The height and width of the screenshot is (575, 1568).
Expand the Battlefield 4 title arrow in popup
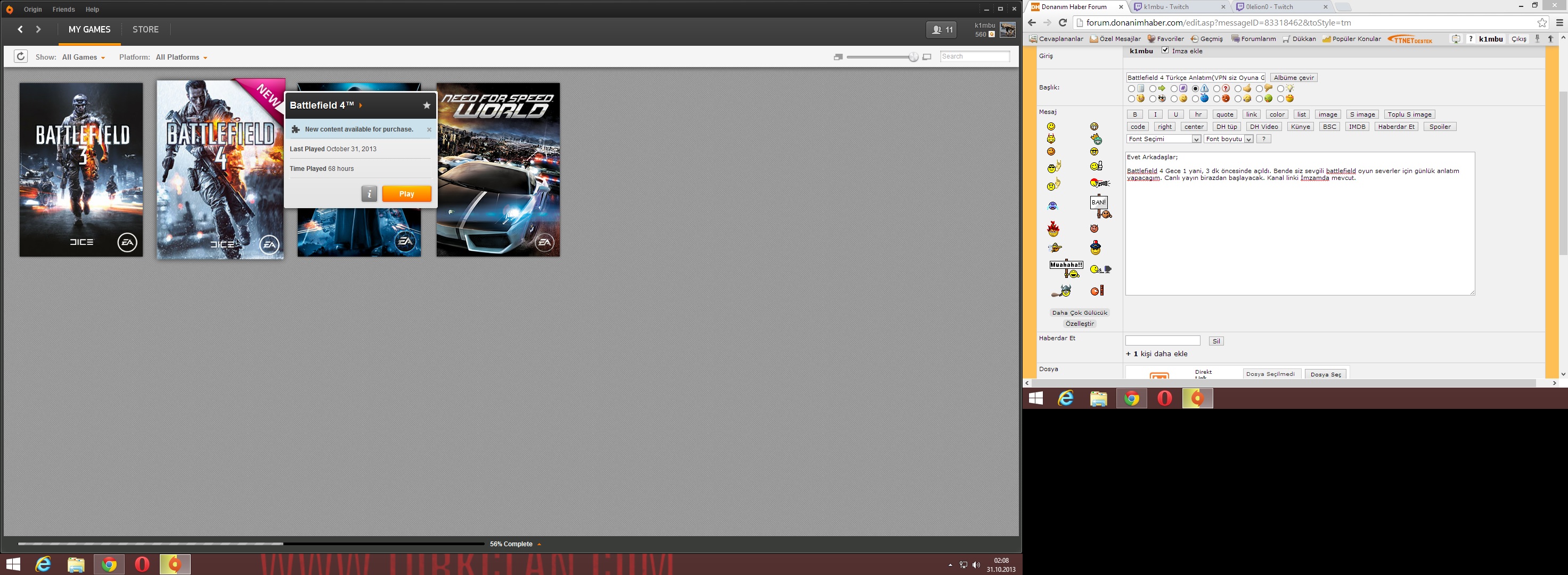(x=361, y=105)
